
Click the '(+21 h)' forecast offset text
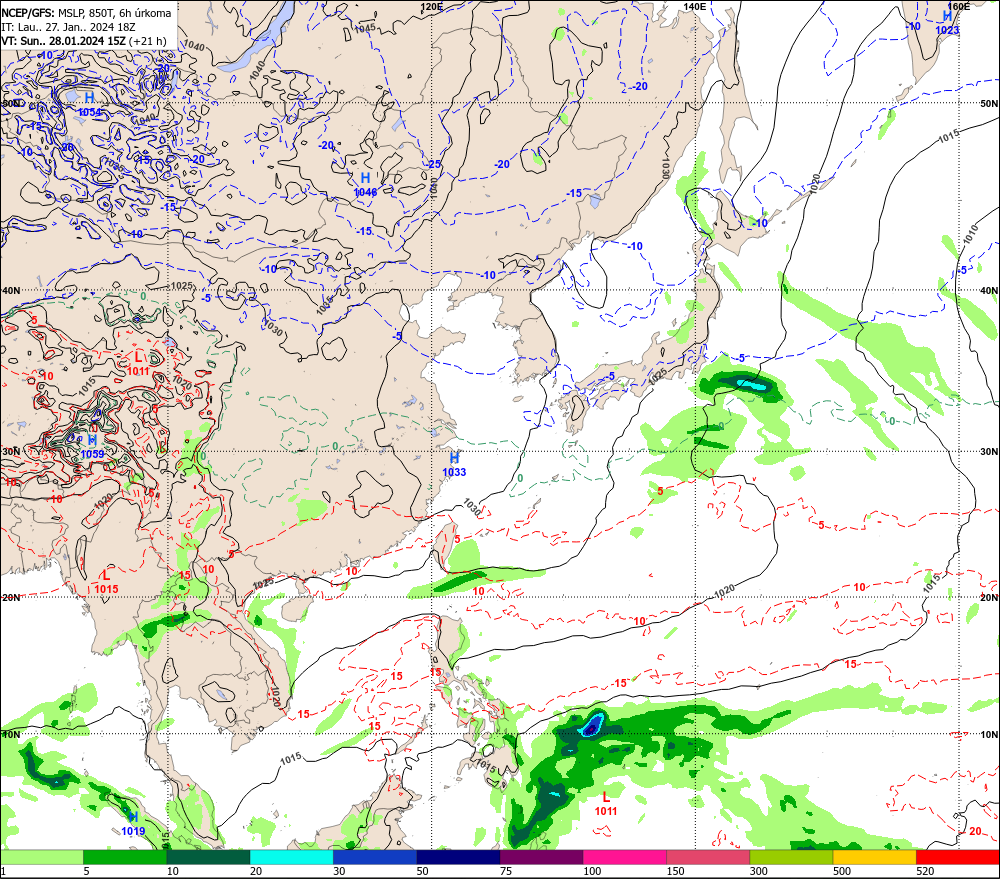[147, 41]
